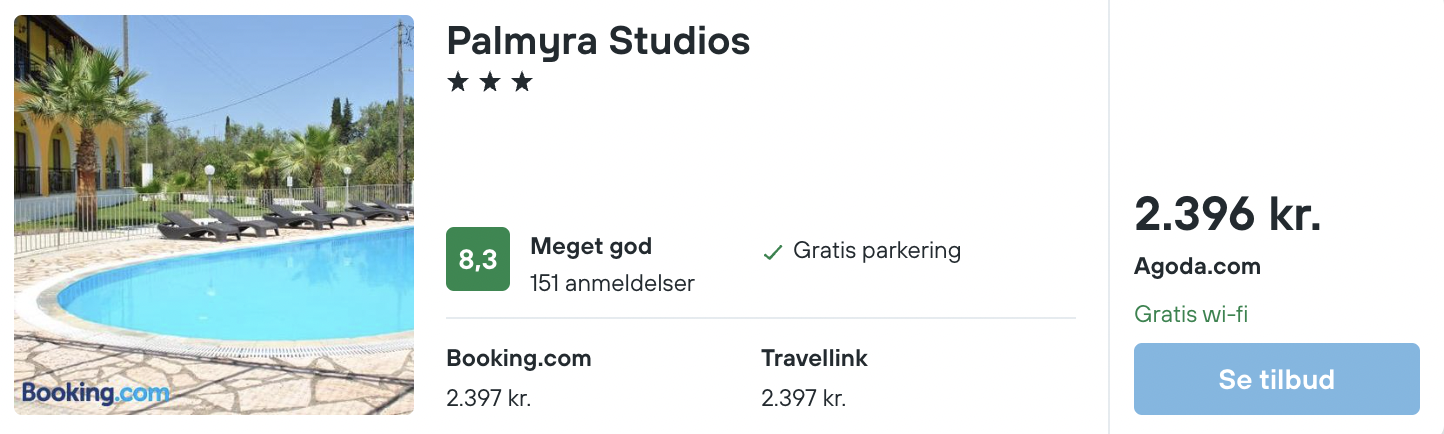View the Palmyra Studios pool photo
The width and height of the screenshot is (1444, 434).
[214, 215]
